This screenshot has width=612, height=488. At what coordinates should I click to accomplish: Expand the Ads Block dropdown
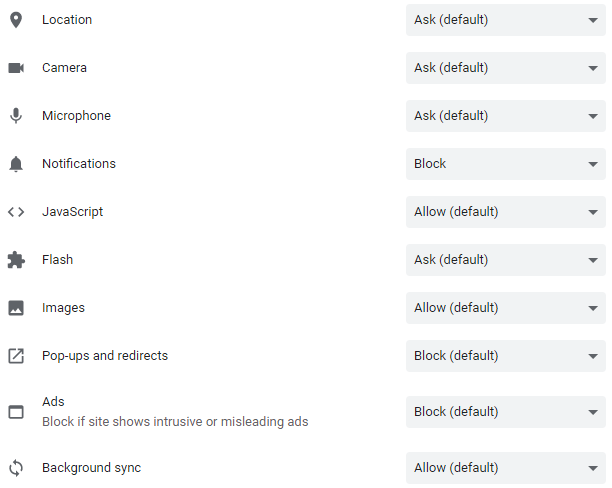click(505, 412)
